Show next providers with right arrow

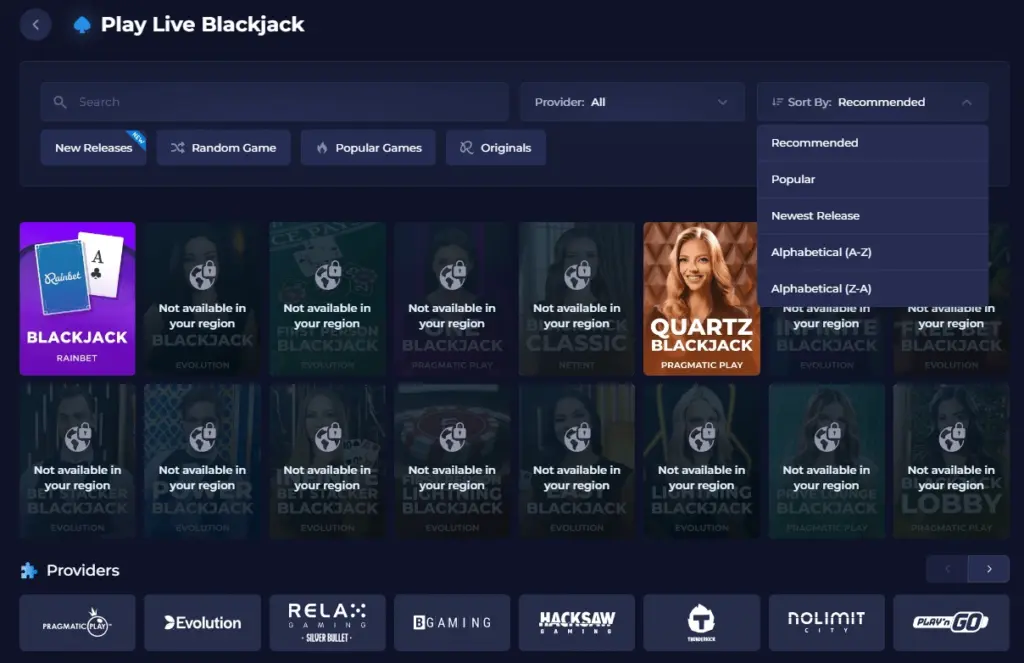[x=989, y=569]
